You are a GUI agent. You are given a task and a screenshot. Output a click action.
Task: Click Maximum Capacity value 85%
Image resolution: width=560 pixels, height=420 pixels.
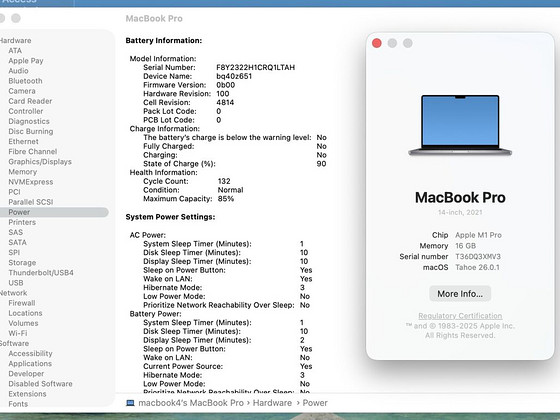point(226,199)
